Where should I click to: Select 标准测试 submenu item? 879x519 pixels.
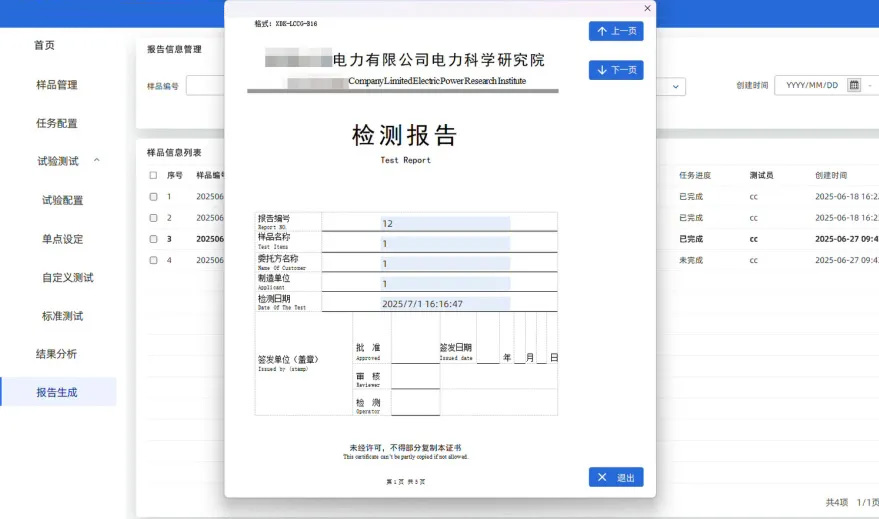coord(62,316)
